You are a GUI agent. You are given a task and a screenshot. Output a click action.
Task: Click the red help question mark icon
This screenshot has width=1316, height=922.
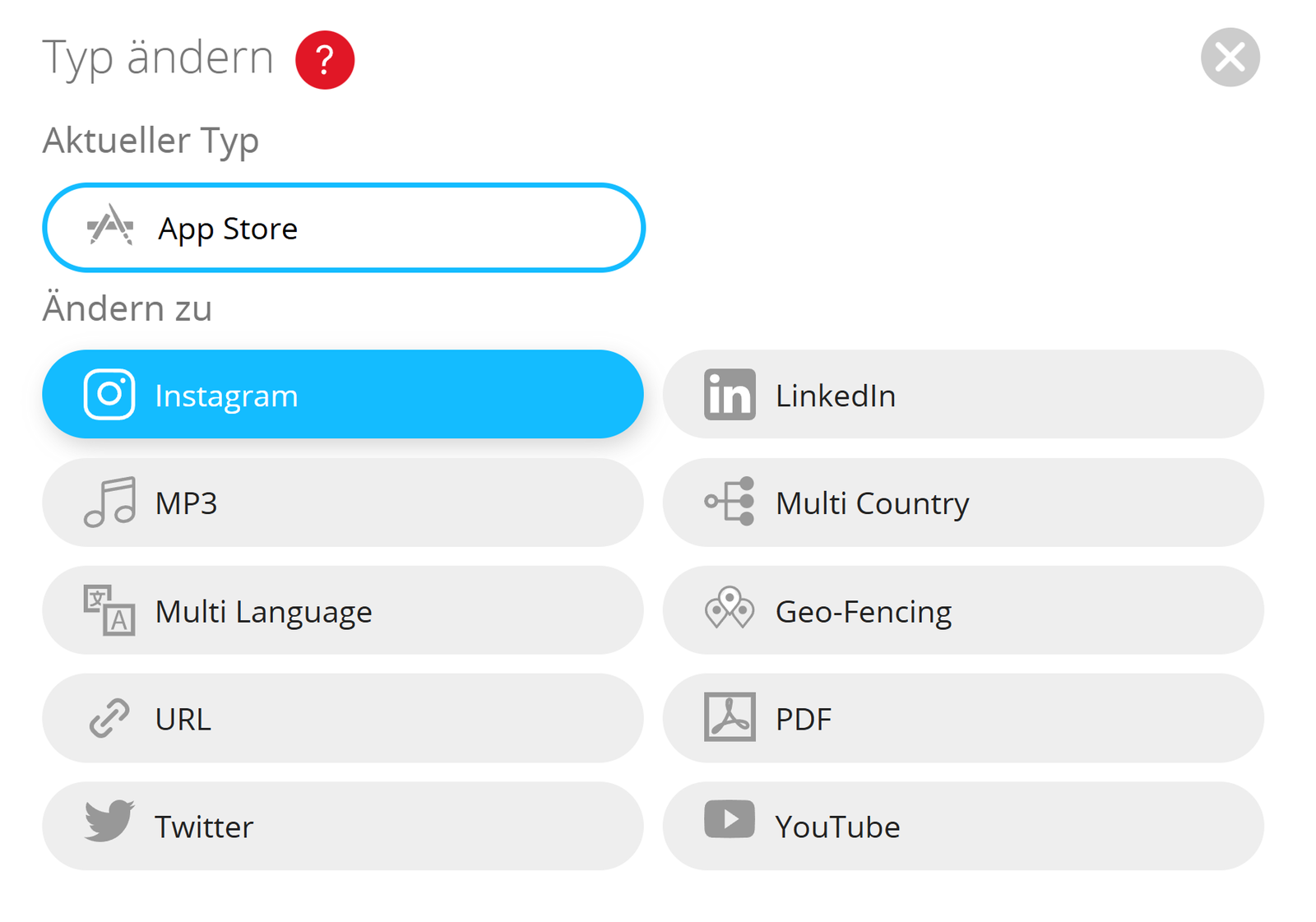(325, 60)
